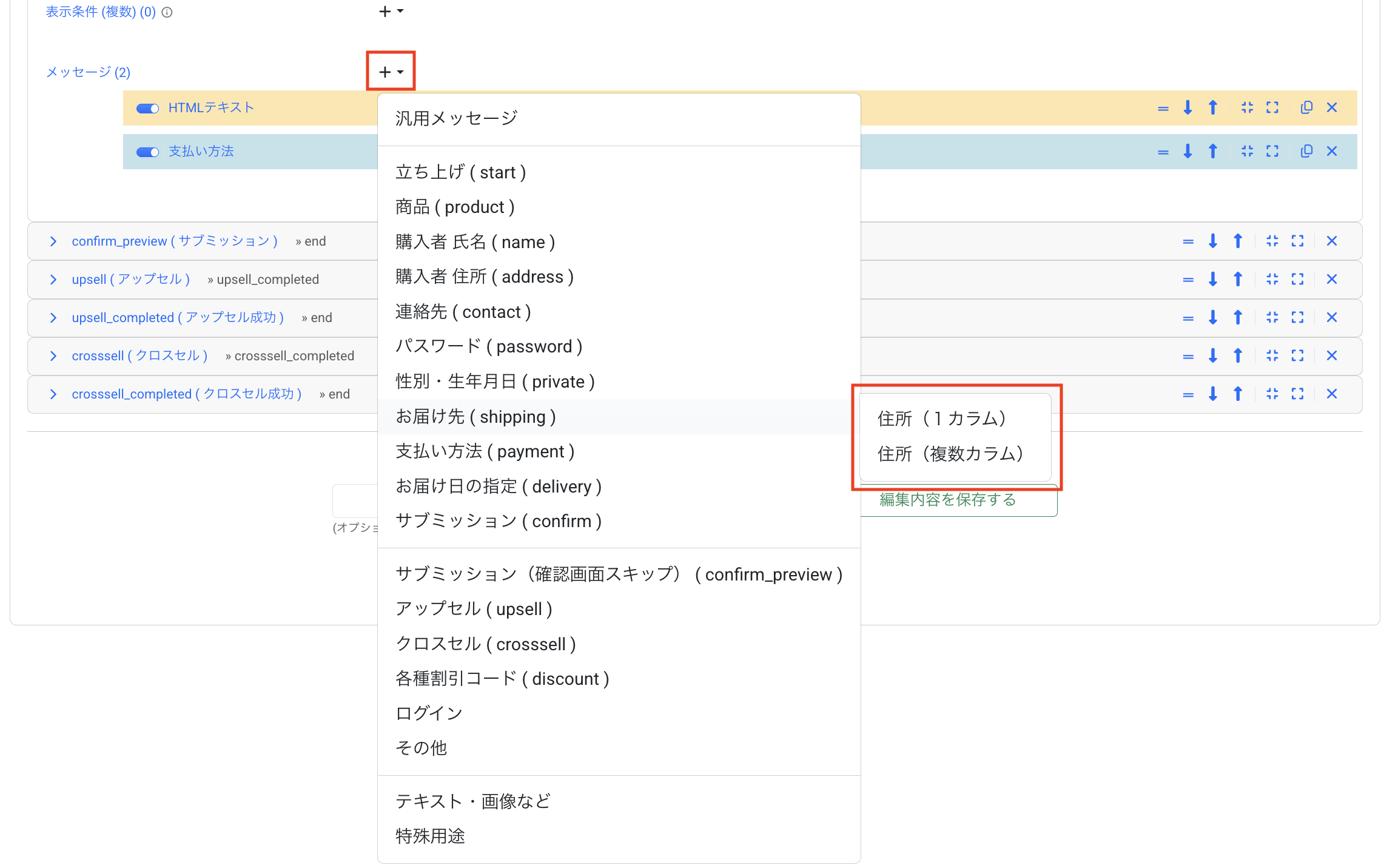
Task: Delete the confirm_preview section
Action: pyautogui.click(x=1331, y=241)
